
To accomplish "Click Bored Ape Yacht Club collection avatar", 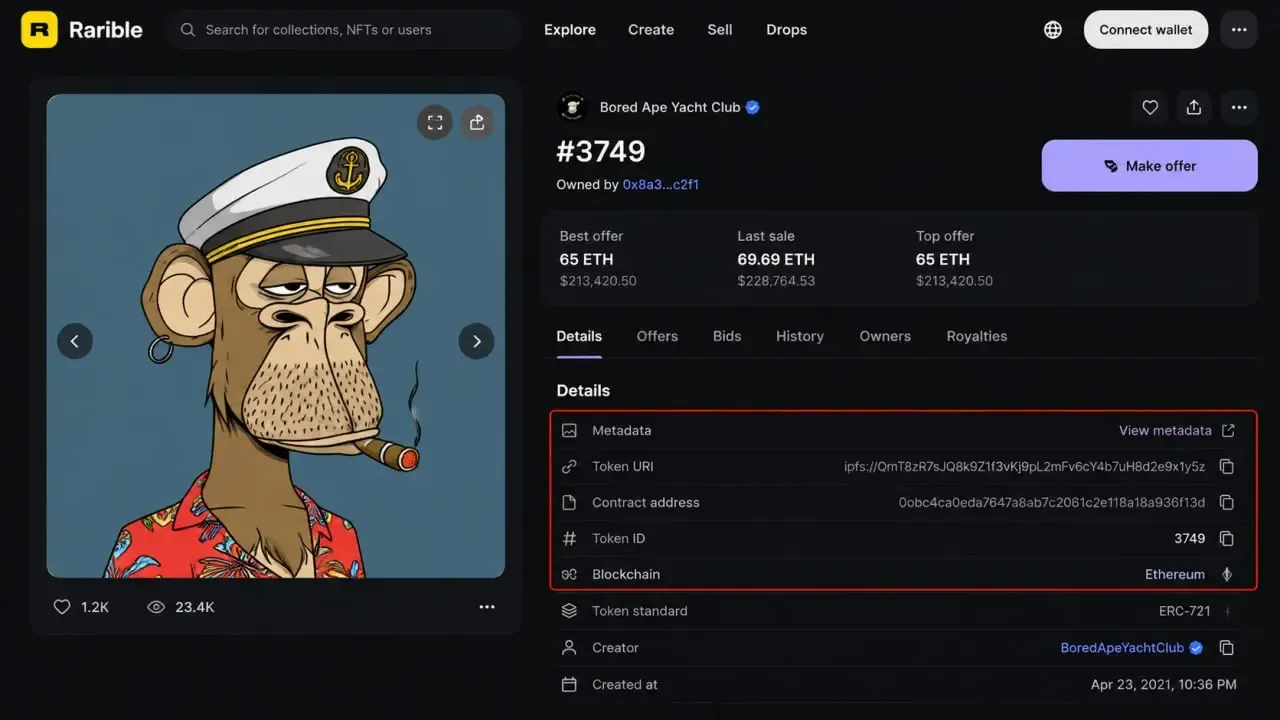I will click(573, 107).
